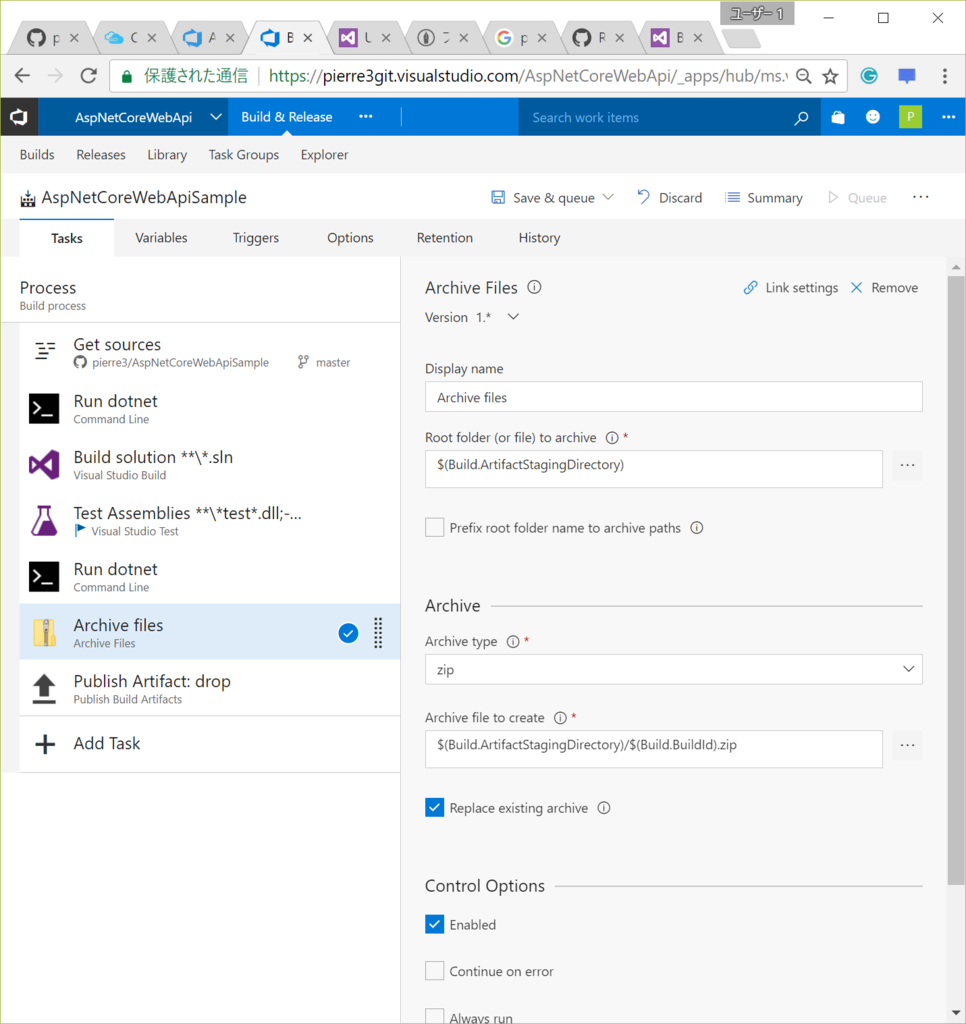Open the far-right header ellipsis menu
Viewport: 966px width, 1024px height.
948,117
